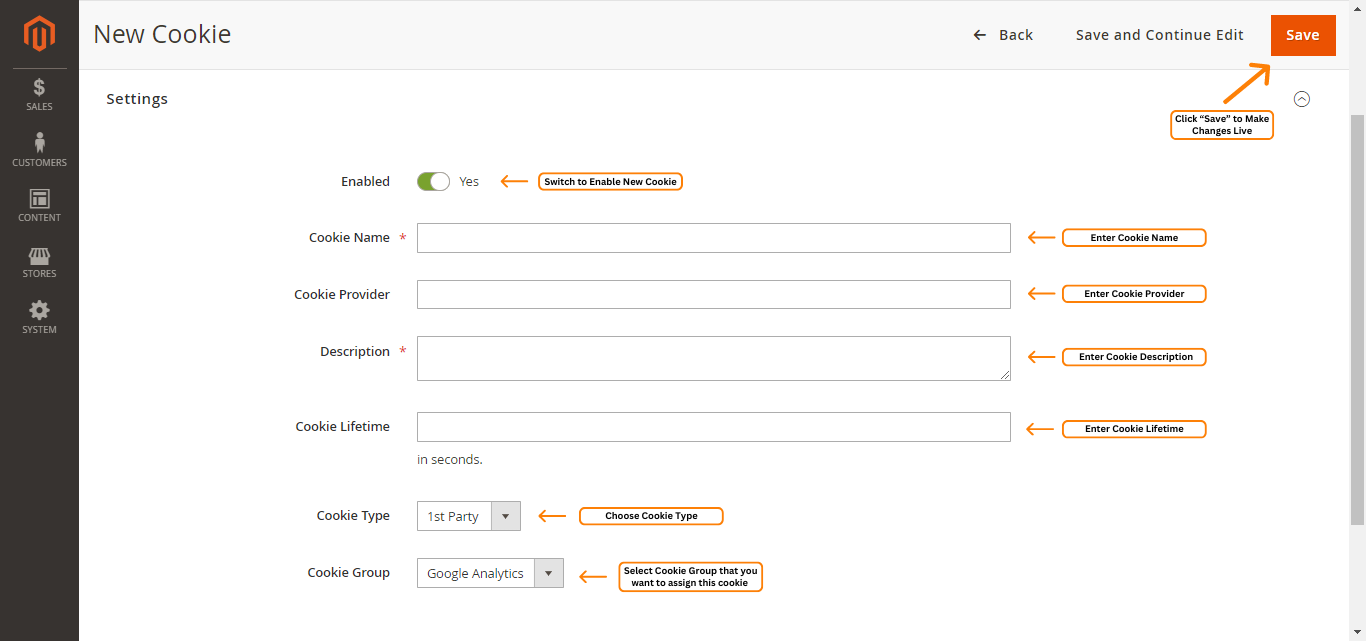Click into the Description textarea
The width and height of the screenshot is (1366, 641).
(714, 358)
